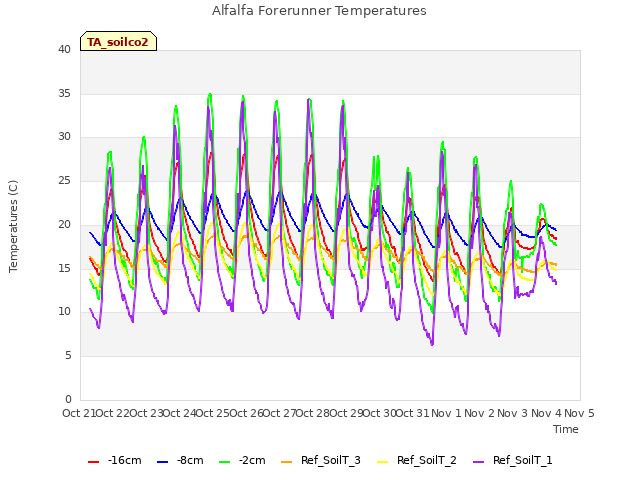
Task: Click the 5 y-axis tick label
Action: (x=68, y=356)
